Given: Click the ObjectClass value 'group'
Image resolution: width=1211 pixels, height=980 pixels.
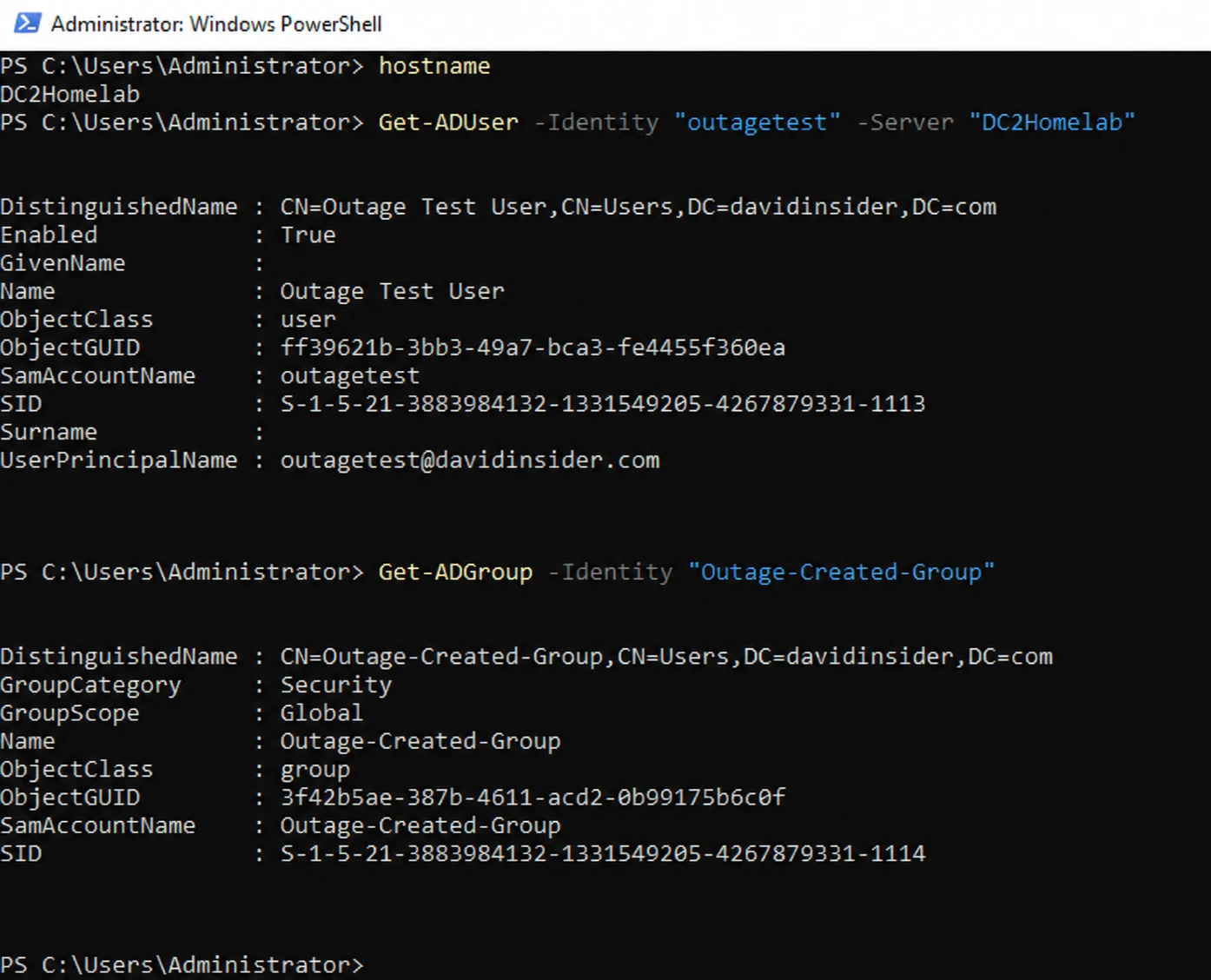Looking at the screenshot, I should pyautogui.click(x=314, y=770).
